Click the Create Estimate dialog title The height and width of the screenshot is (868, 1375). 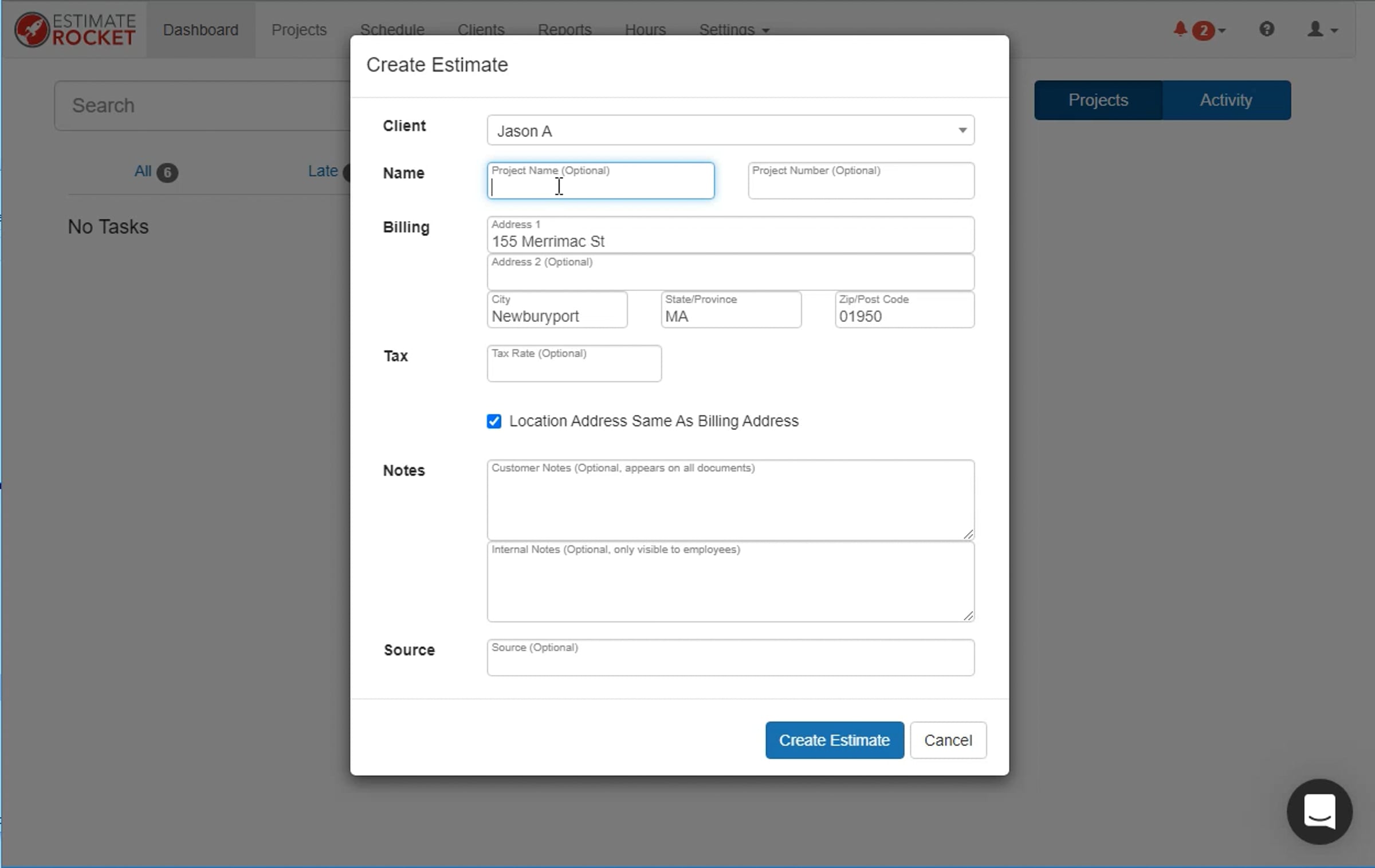point(437,65)
